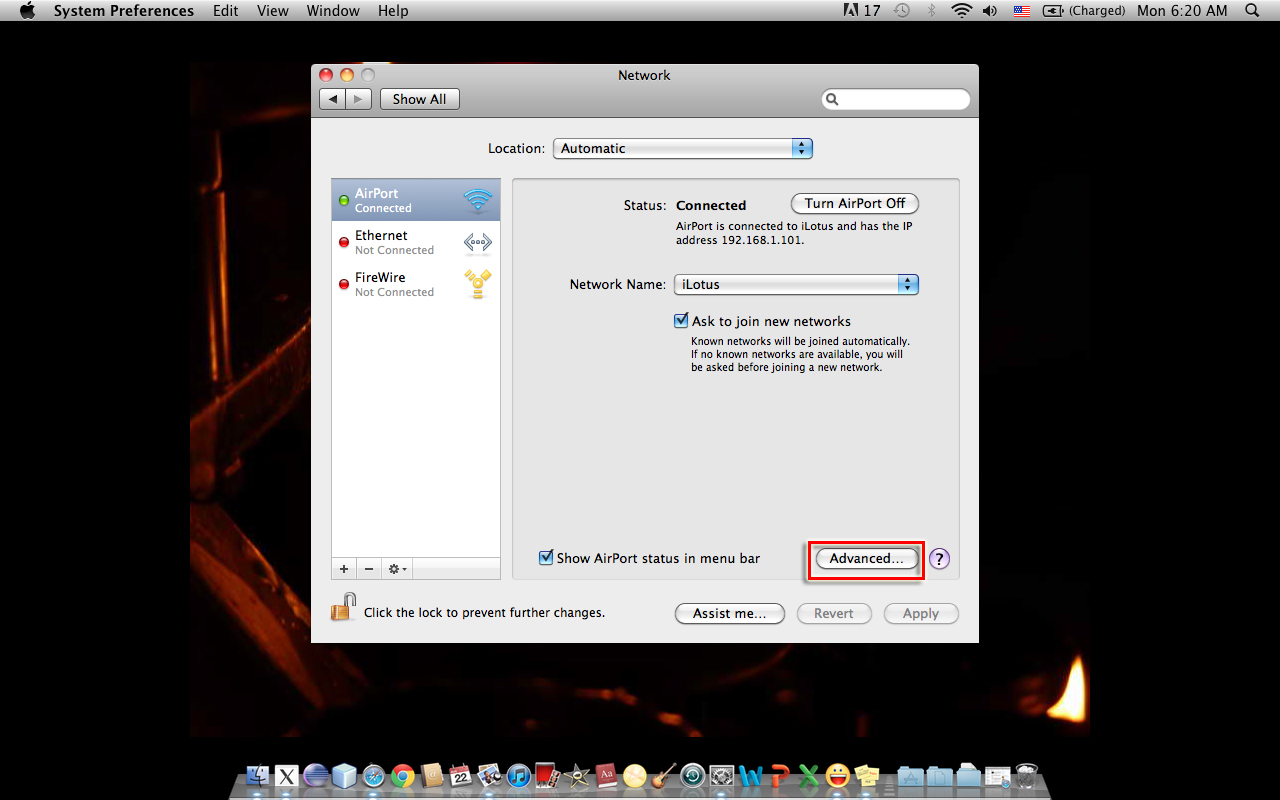
Task: Open X11 from the Dock
Action: pyautogui.click(x=287, y=776)
